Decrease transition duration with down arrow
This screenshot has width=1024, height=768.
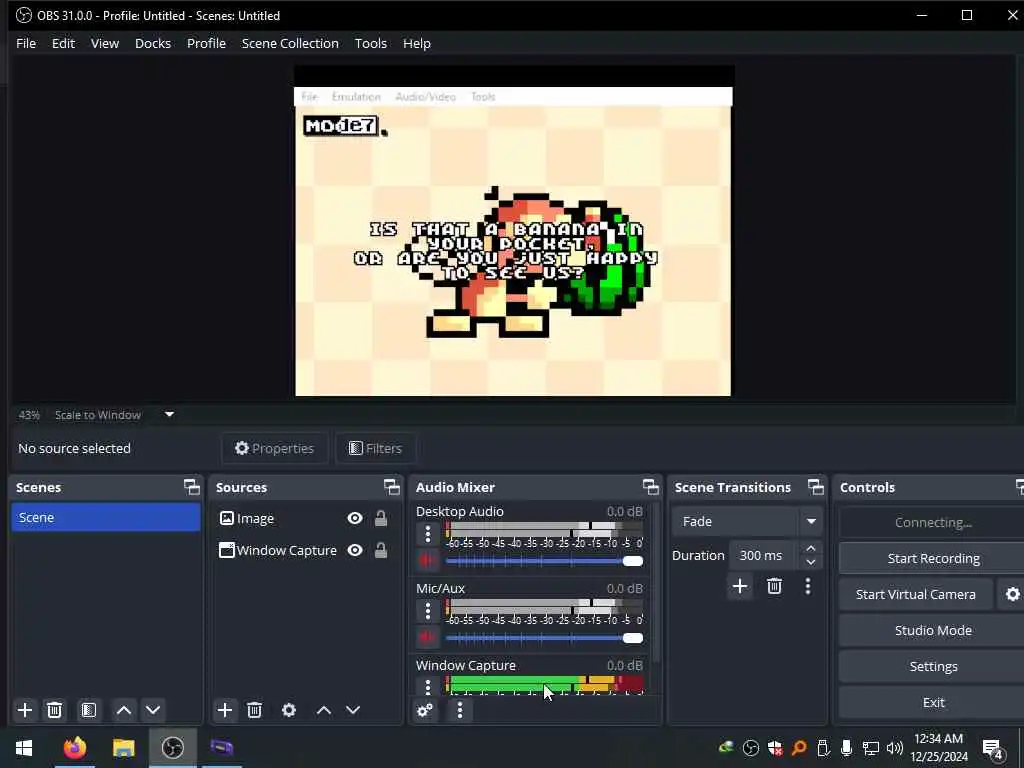point(810,562)
